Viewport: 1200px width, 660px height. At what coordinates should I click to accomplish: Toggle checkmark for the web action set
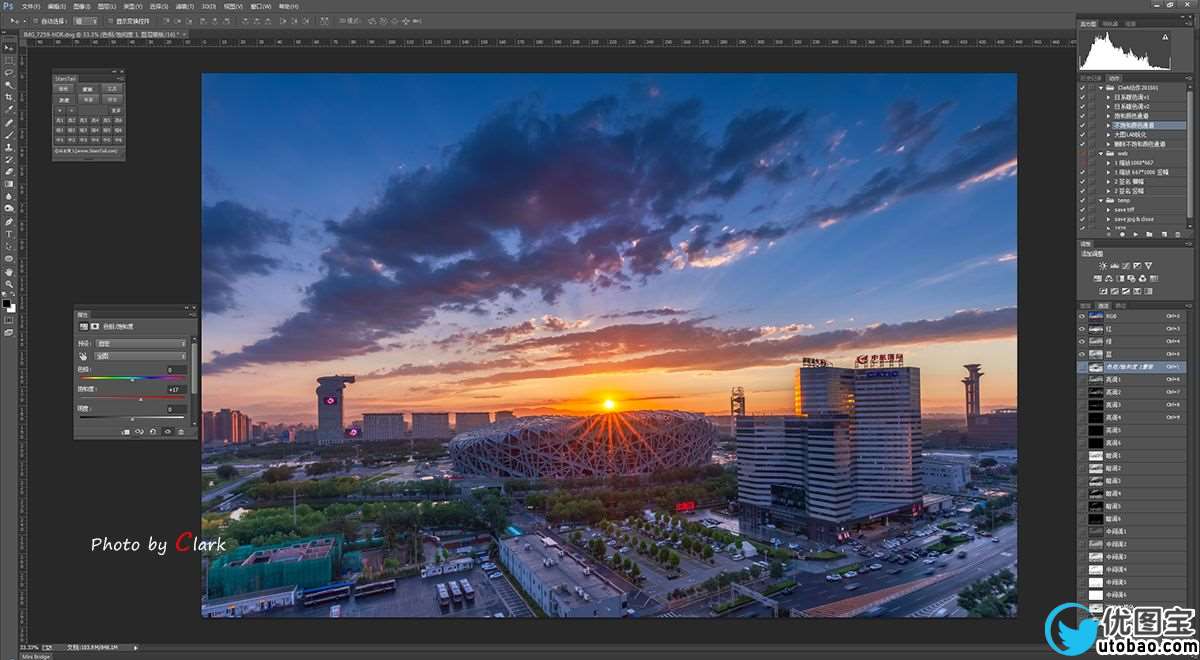[1082, 153]
